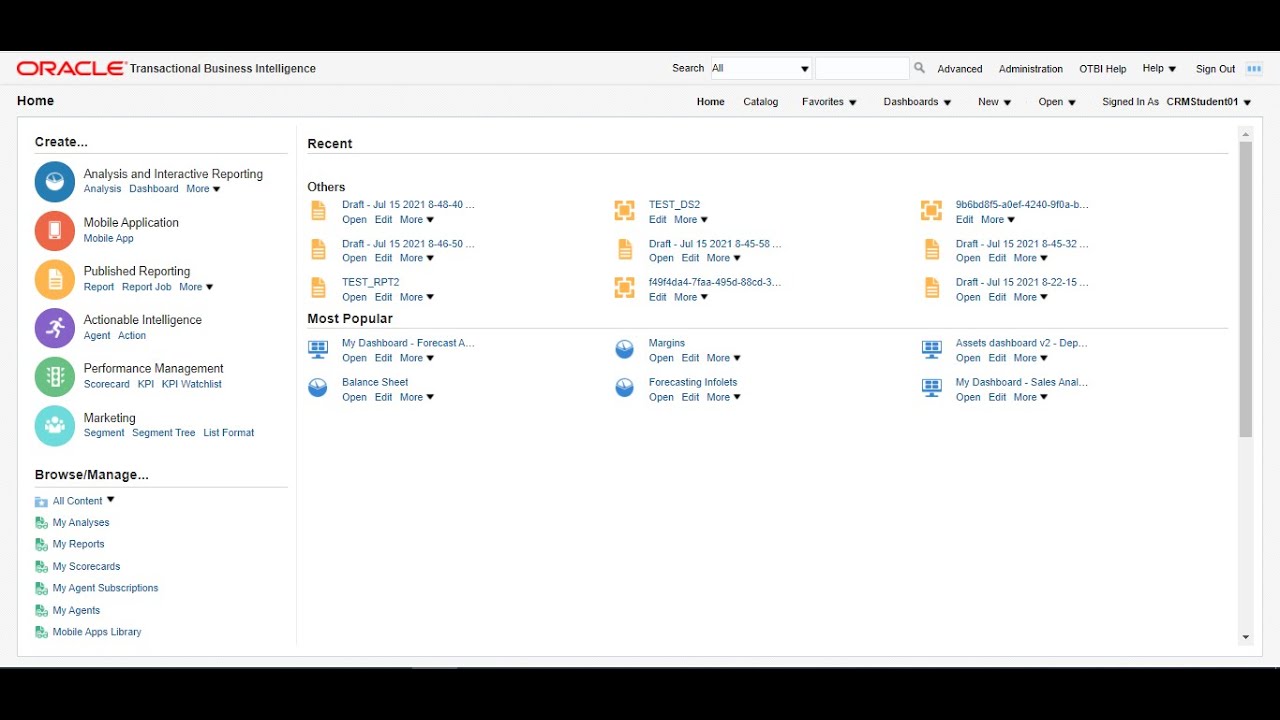Click Open for Forecasting Infolets

coord(661,398)
